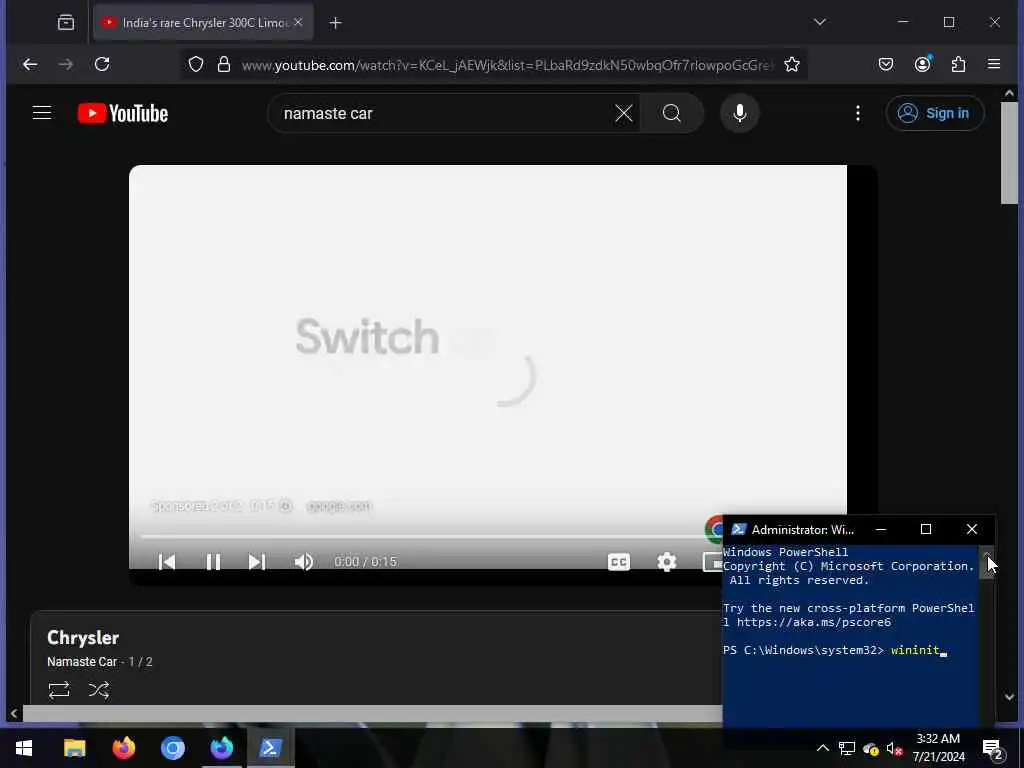This screenshot has width=1024, height=768.
Task: Open the muted volume tray icon
Action: 895,748
